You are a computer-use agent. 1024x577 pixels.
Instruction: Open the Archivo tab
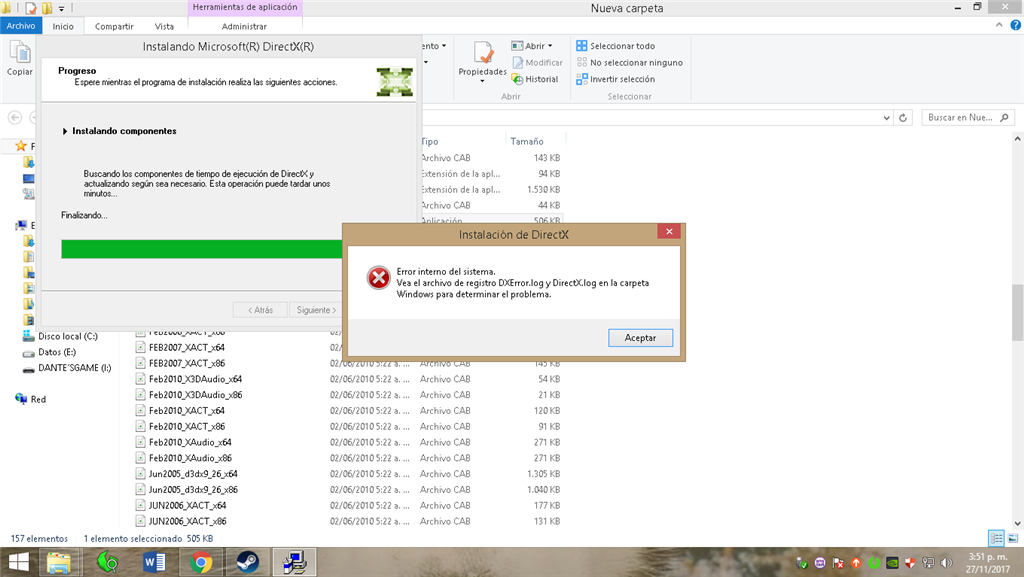pos(21,26)
